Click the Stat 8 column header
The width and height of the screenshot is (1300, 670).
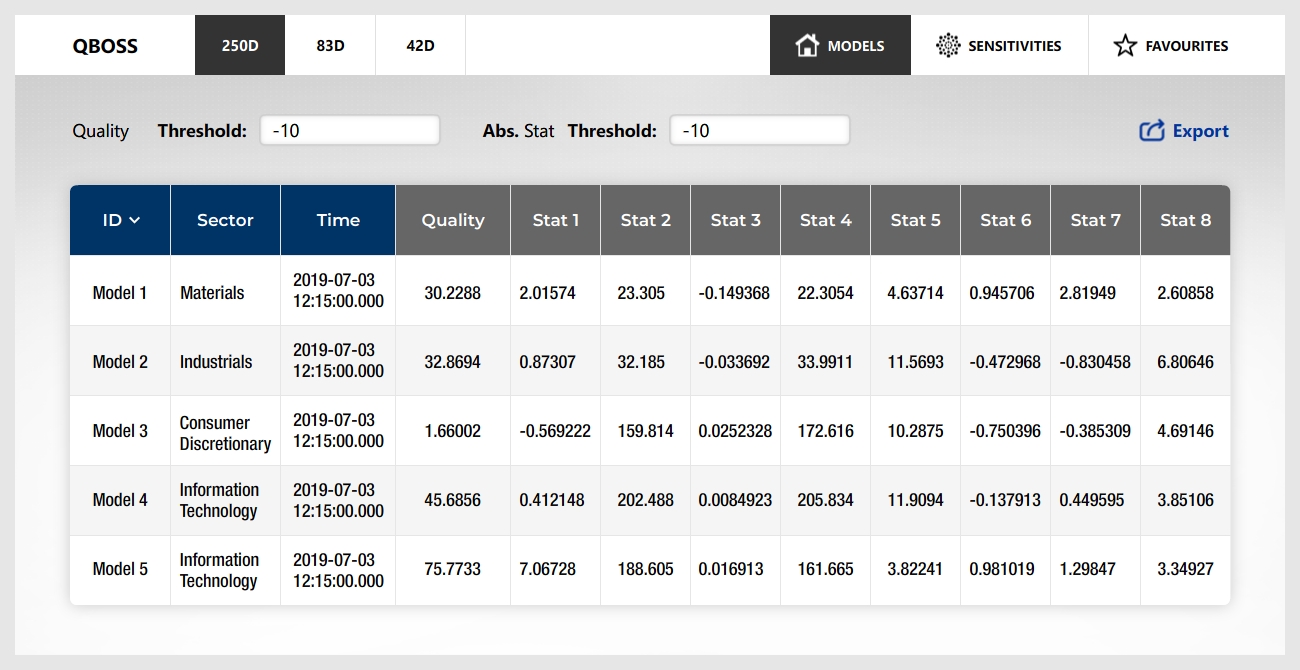pos(1185,220)
